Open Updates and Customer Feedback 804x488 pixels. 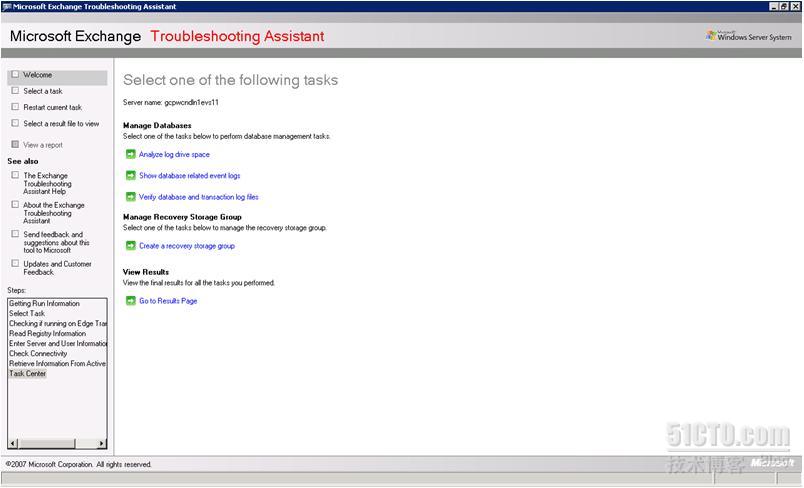click(x=57, y=268)
